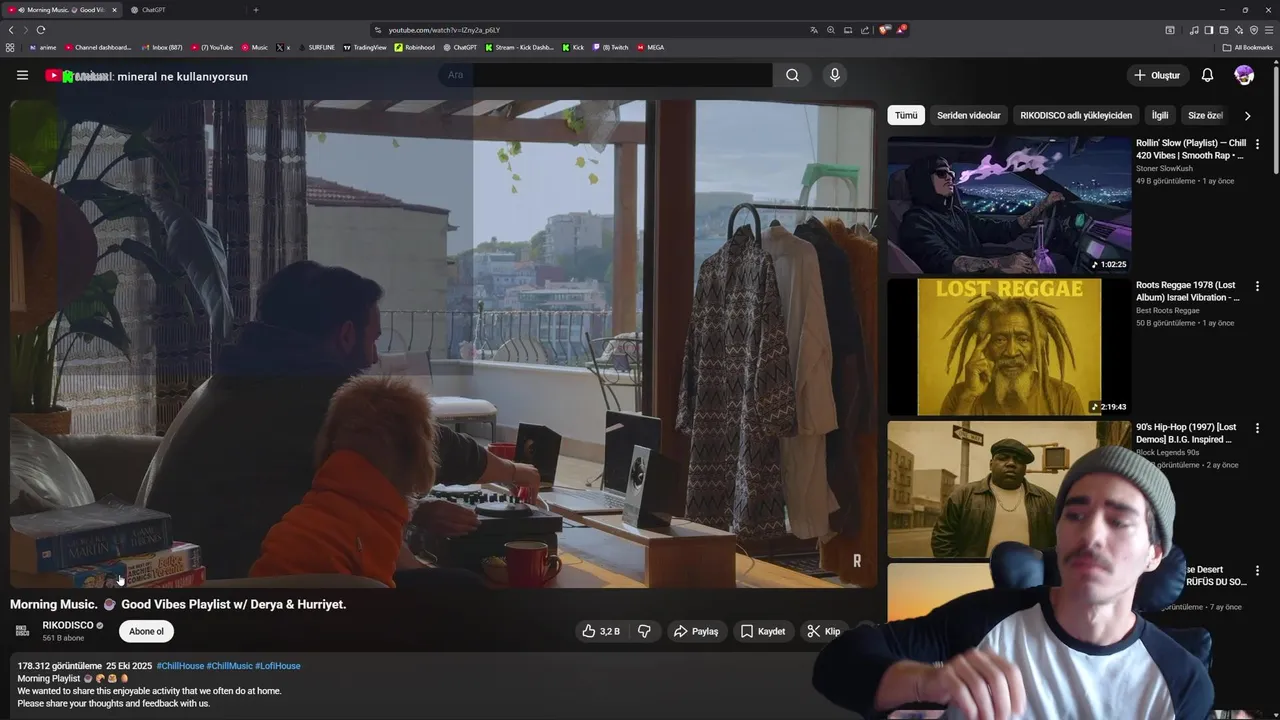Click the anime bookmark

click(x=42, y=47)
